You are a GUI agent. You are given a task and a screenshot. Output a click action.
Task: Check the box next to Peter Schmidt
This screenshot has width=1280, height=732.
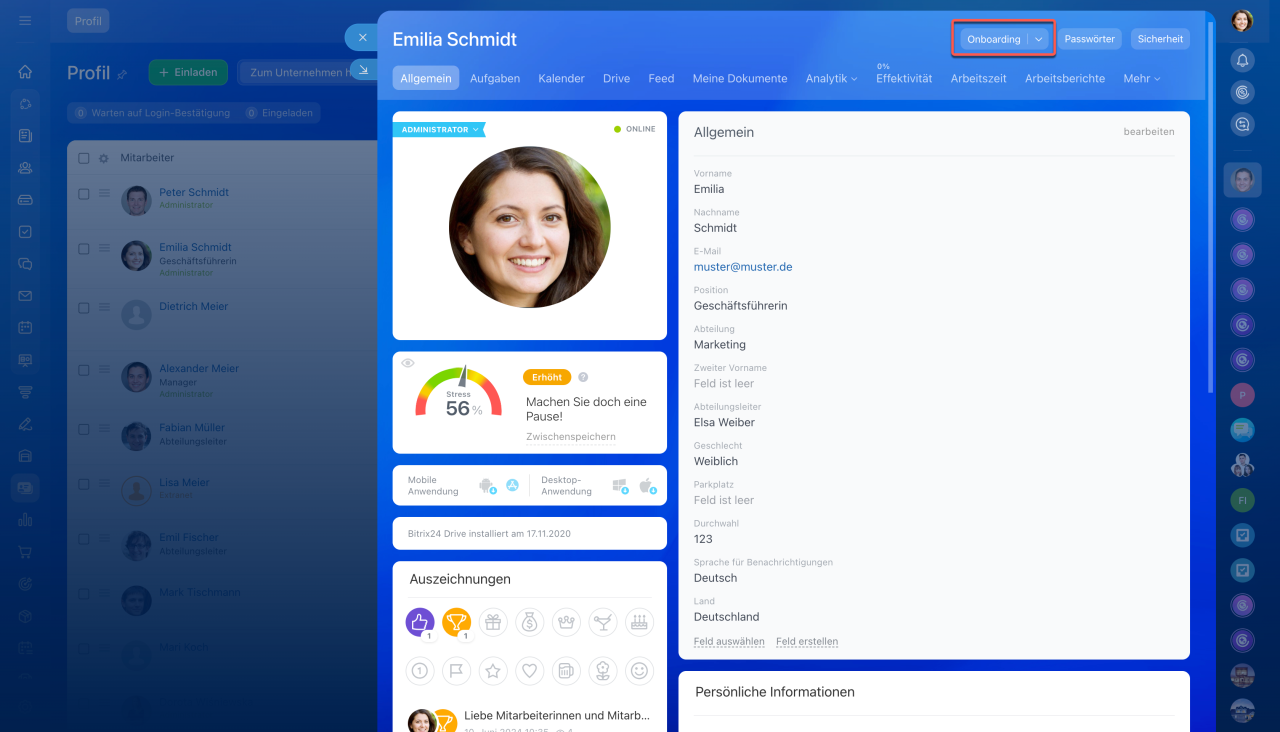pos(84,194)
